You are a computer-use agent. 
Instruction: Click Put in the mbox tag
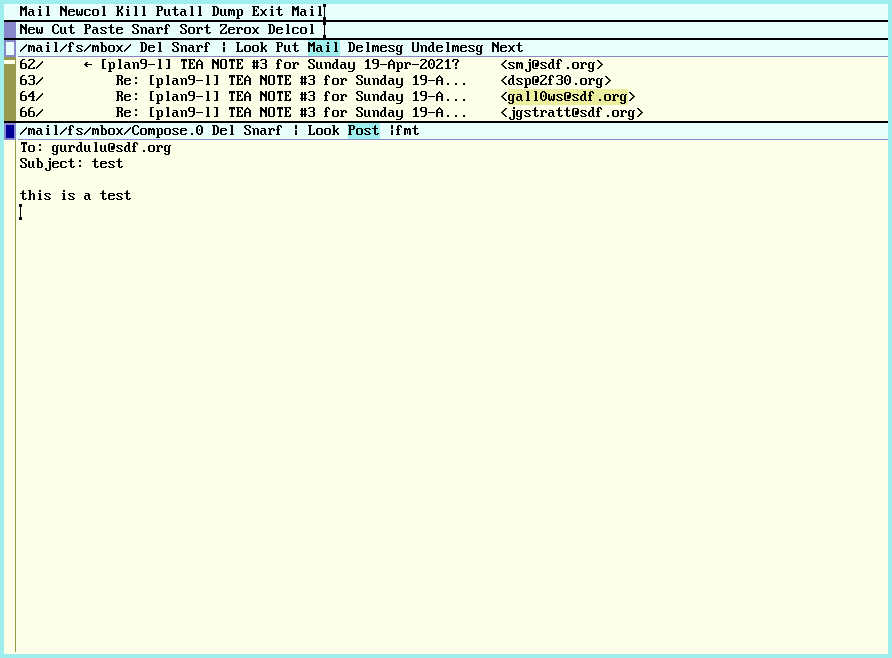tap(287, 48)
